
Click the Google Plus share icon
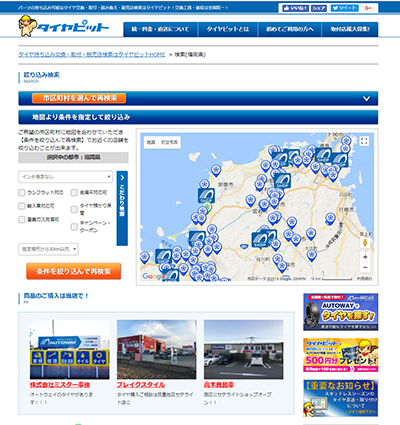[368, 8]
